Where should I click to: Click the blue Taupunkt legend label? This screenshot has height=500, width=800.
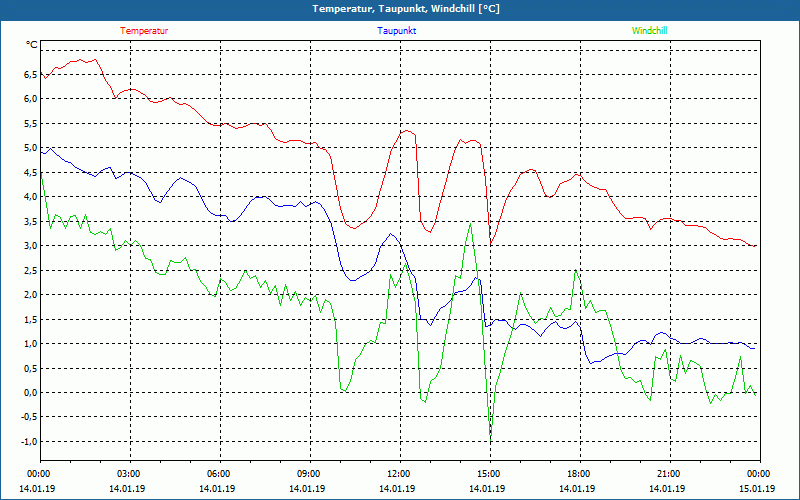click(x=396, y=31)
